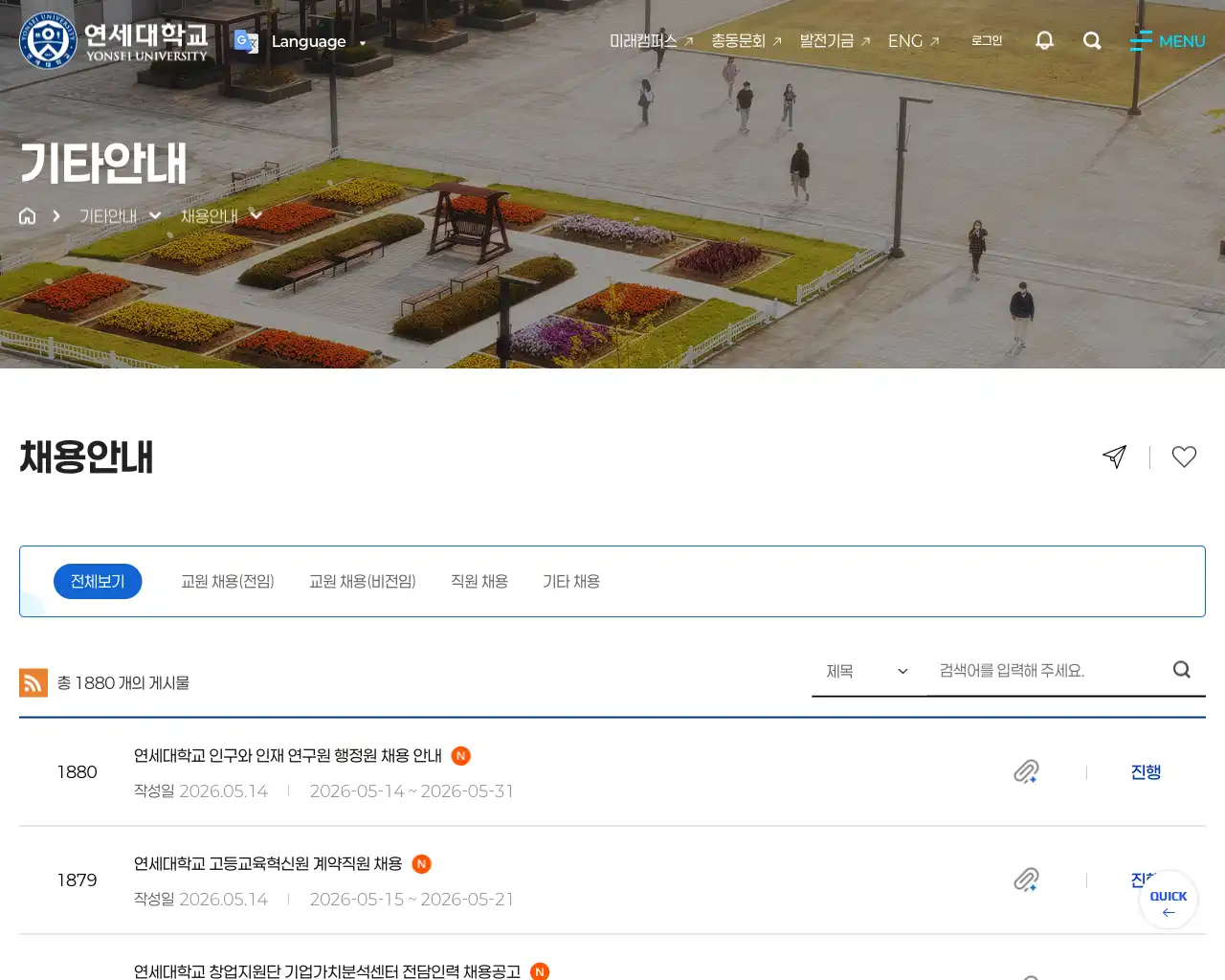Click the 로그인 login link
The width and height of the screenshot is (1225, 980).
tap(987, 40)
